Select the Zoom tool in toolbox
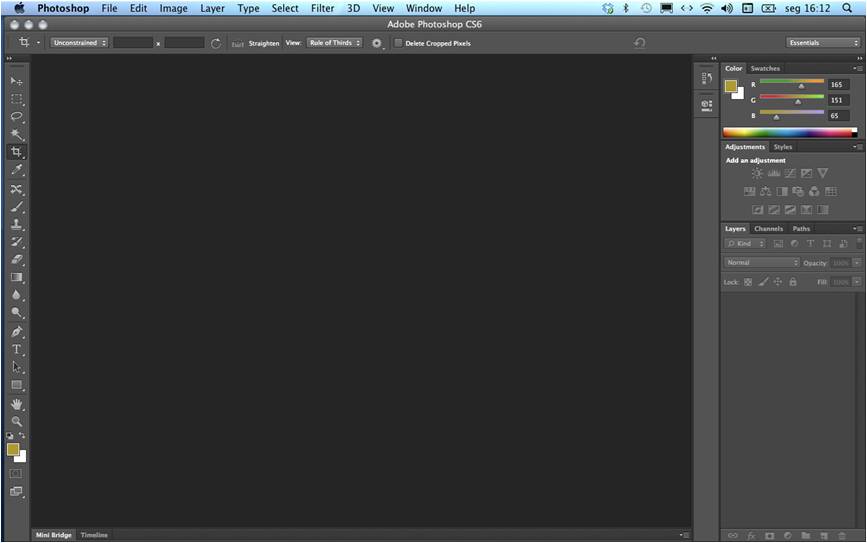This screenshot has height=543, width=867. coord(17,421)
